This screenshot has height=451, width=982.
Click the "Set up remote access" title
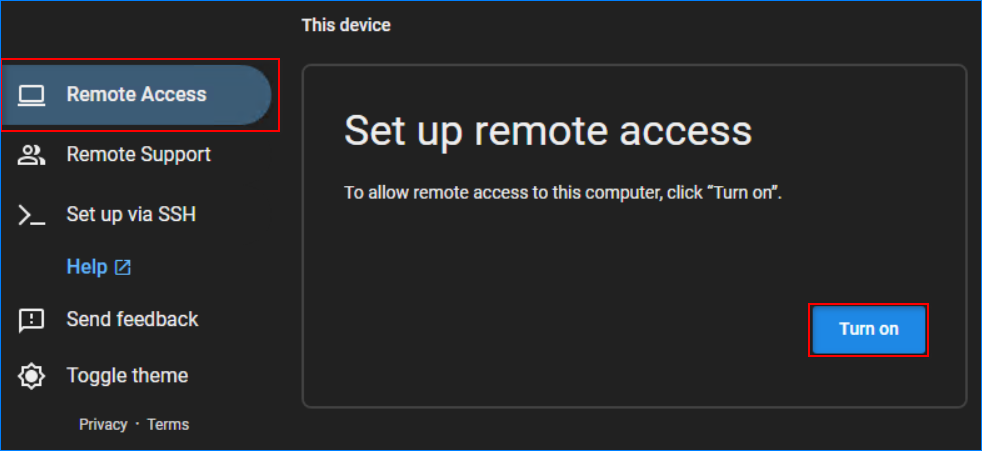pos(547,131)
